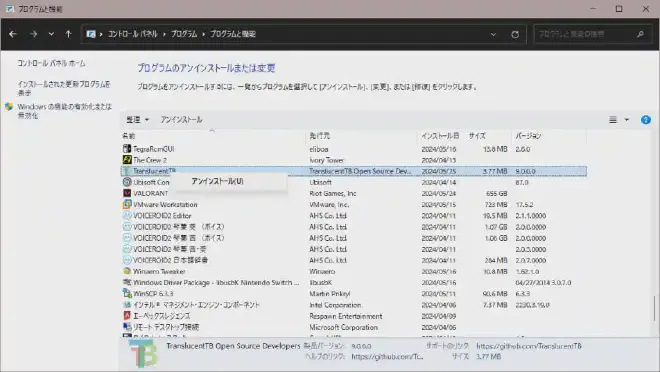Viewport: 660px width, 372px height.
Task: Click The Crew 2 icon
Action: (127, 160)
